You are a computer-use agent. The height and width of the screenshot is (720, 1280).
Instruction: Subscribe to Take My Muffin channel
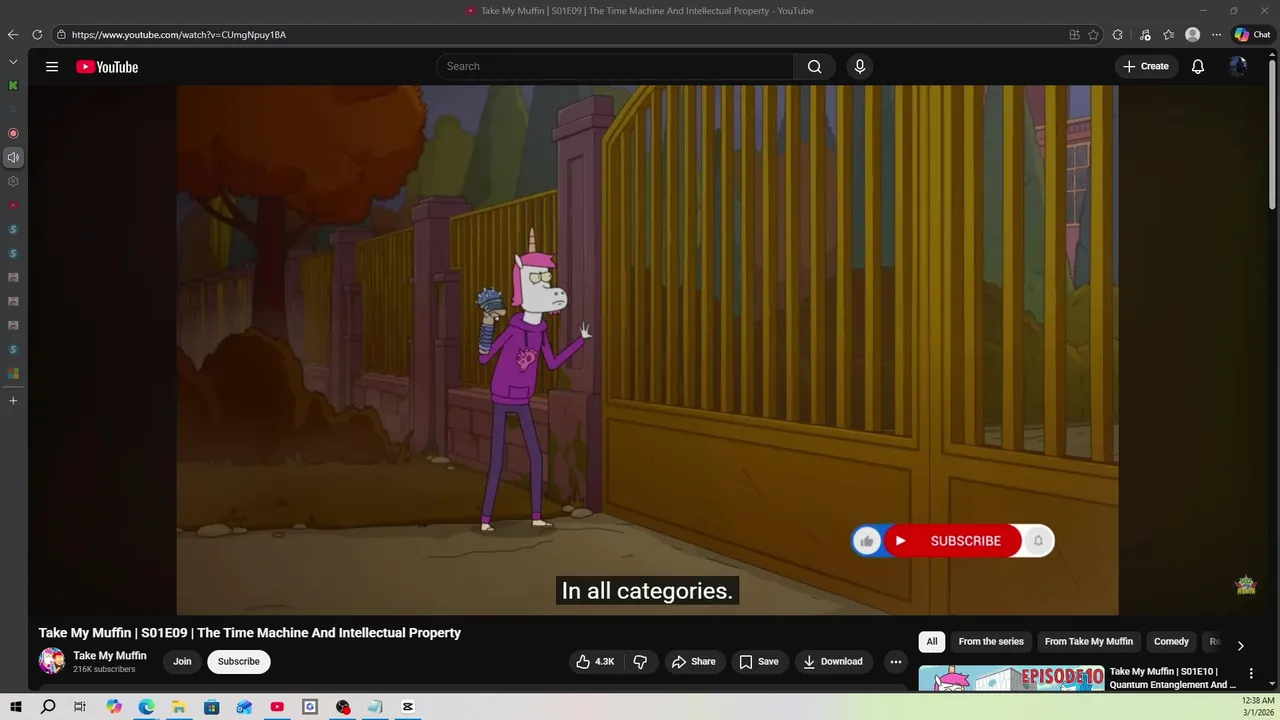[x=239, y=662]
